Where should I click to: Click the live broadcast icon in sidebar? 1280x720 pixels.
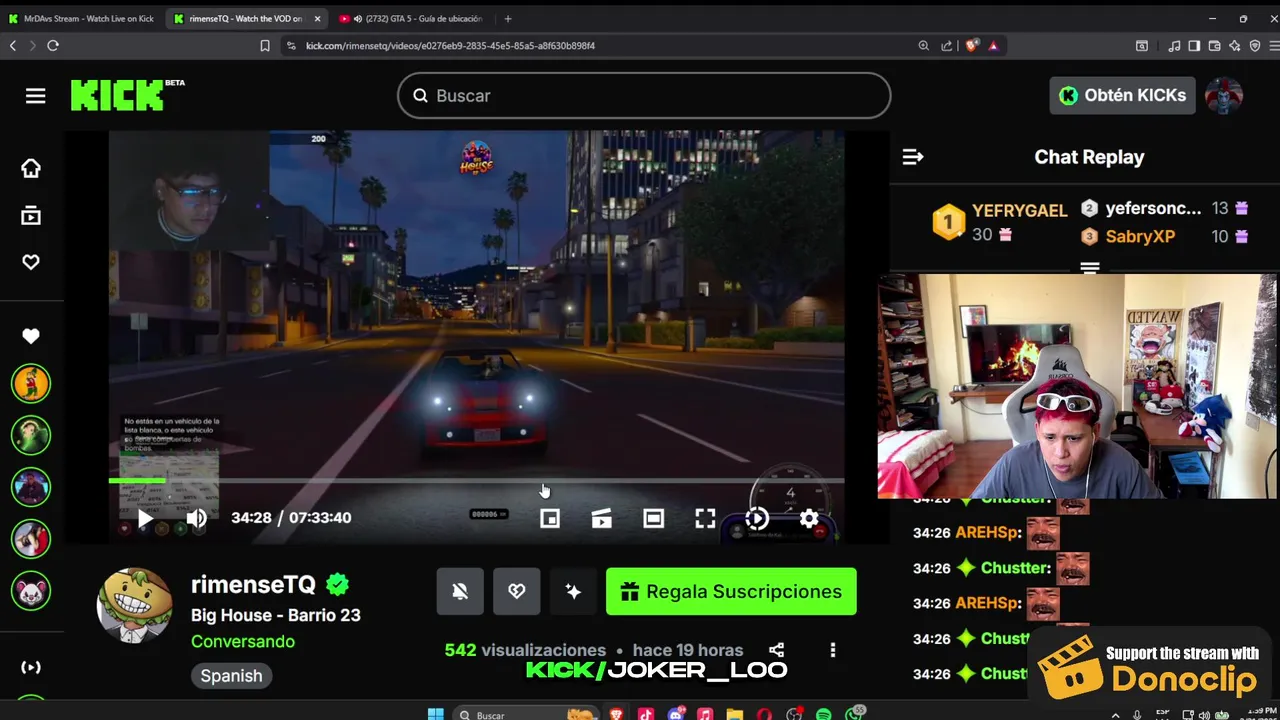[x=31, y=667]
